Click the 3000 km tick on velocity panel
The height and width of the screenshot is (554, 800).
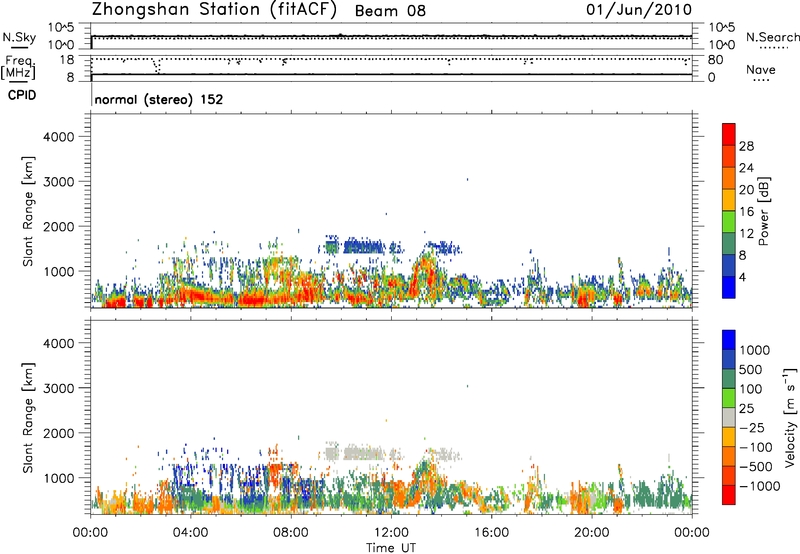(58, 388)
